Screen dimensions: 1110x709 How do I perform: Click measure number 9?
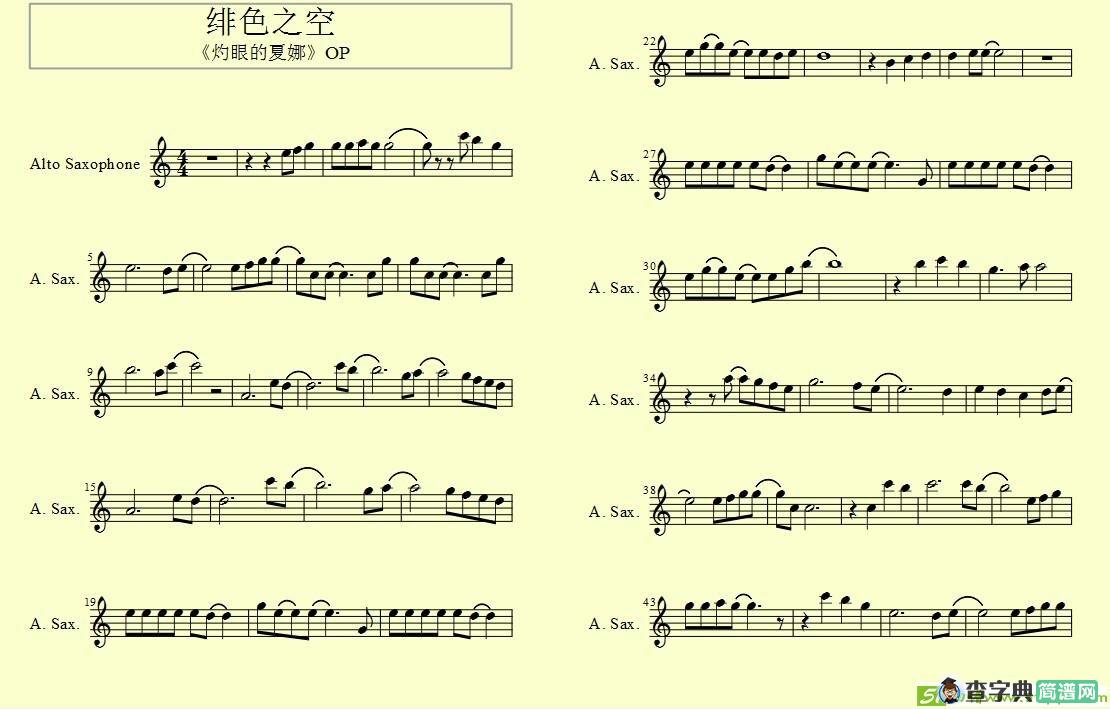coord(90,371)
